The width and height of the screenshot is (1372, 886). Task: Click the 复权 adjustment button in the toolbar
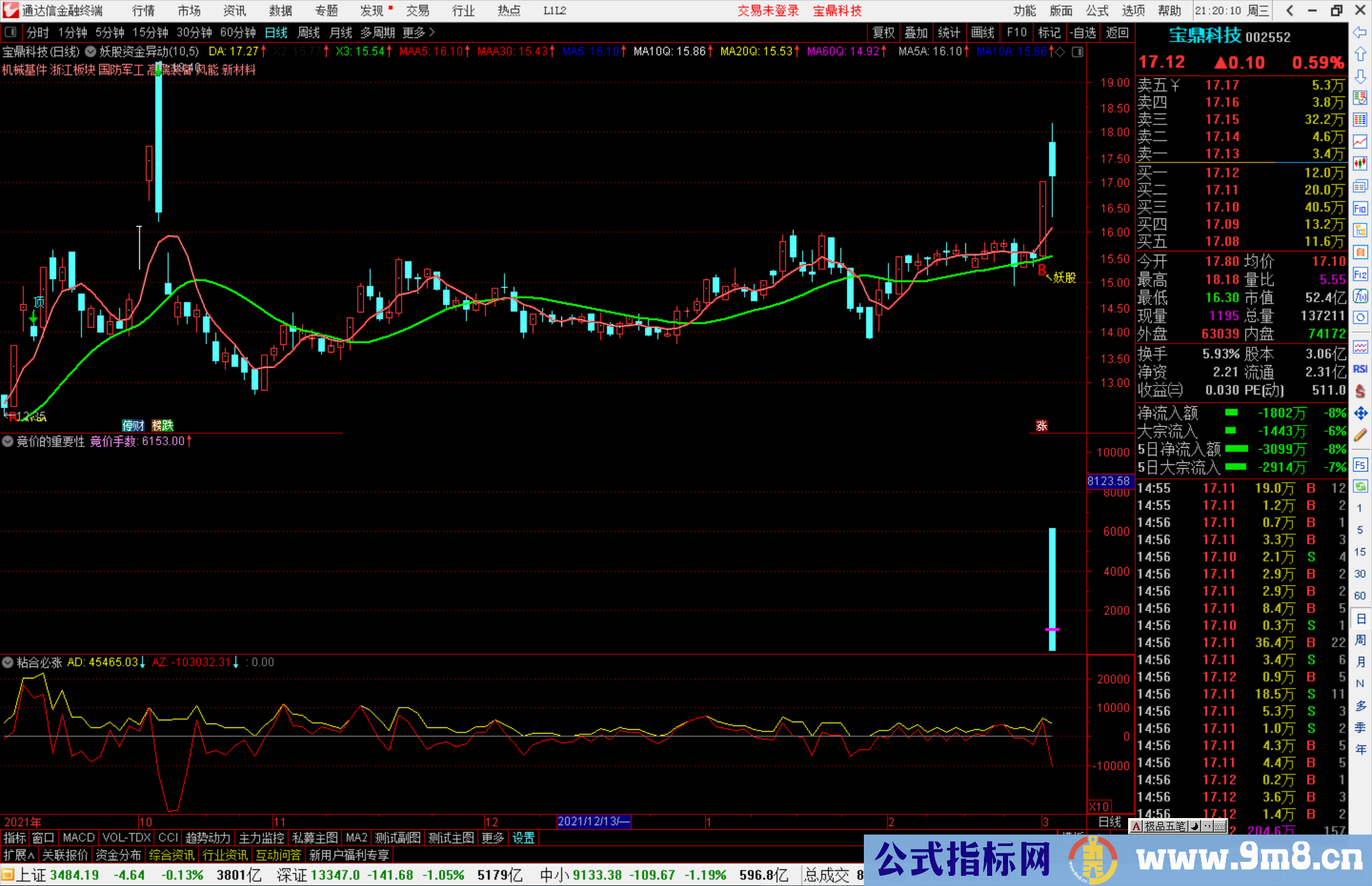[x=883, y=32]
